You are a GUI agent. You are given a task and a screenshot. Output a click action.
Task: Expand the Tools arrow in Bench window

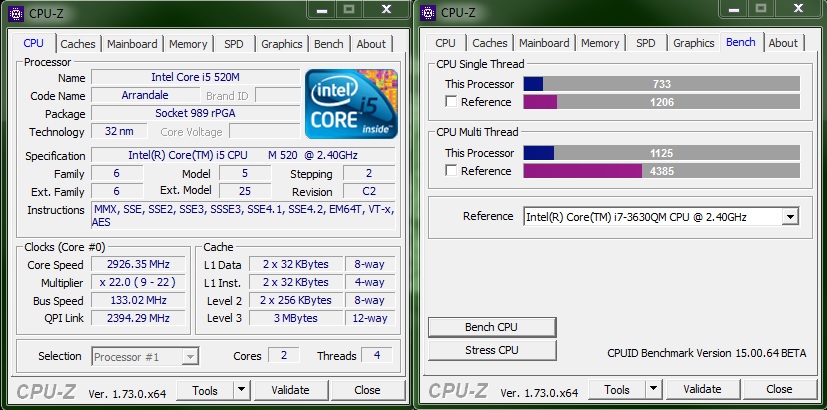pyautogui.click(x=653, y=389)
